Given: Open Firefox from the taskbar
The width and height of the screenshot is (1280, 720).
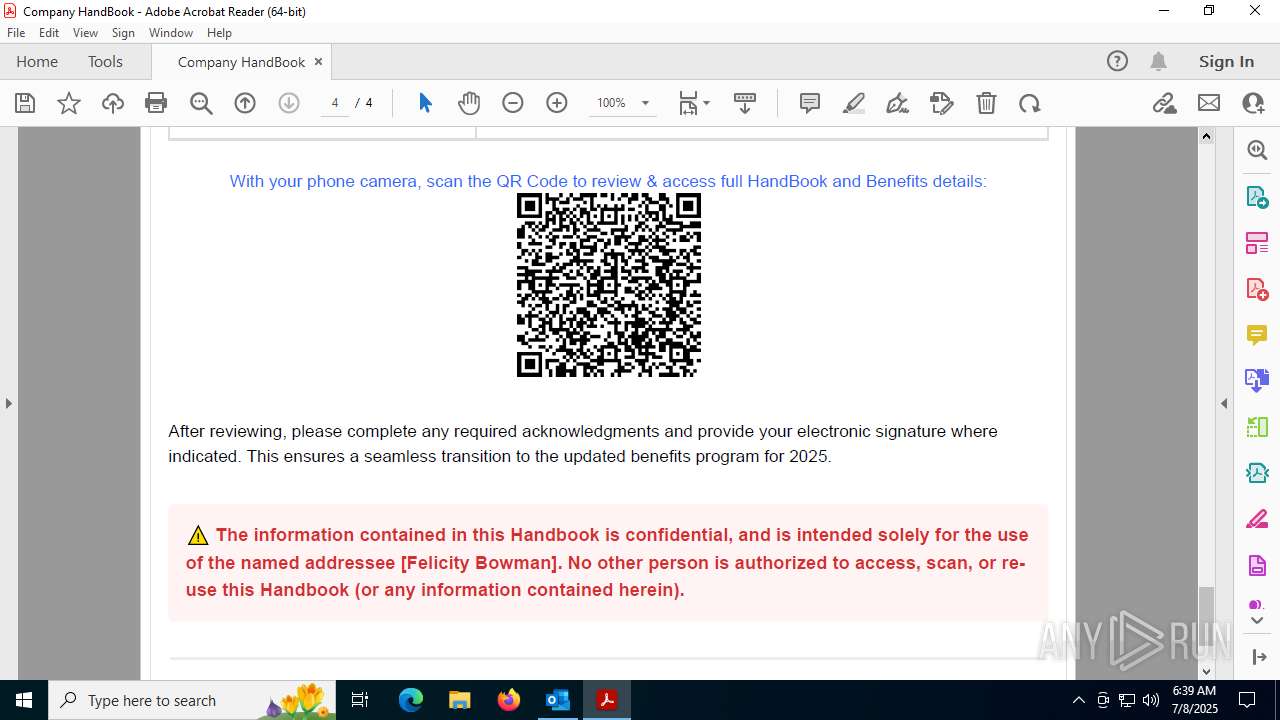Looking at the screenshot, I should click(x=509, y=700).
